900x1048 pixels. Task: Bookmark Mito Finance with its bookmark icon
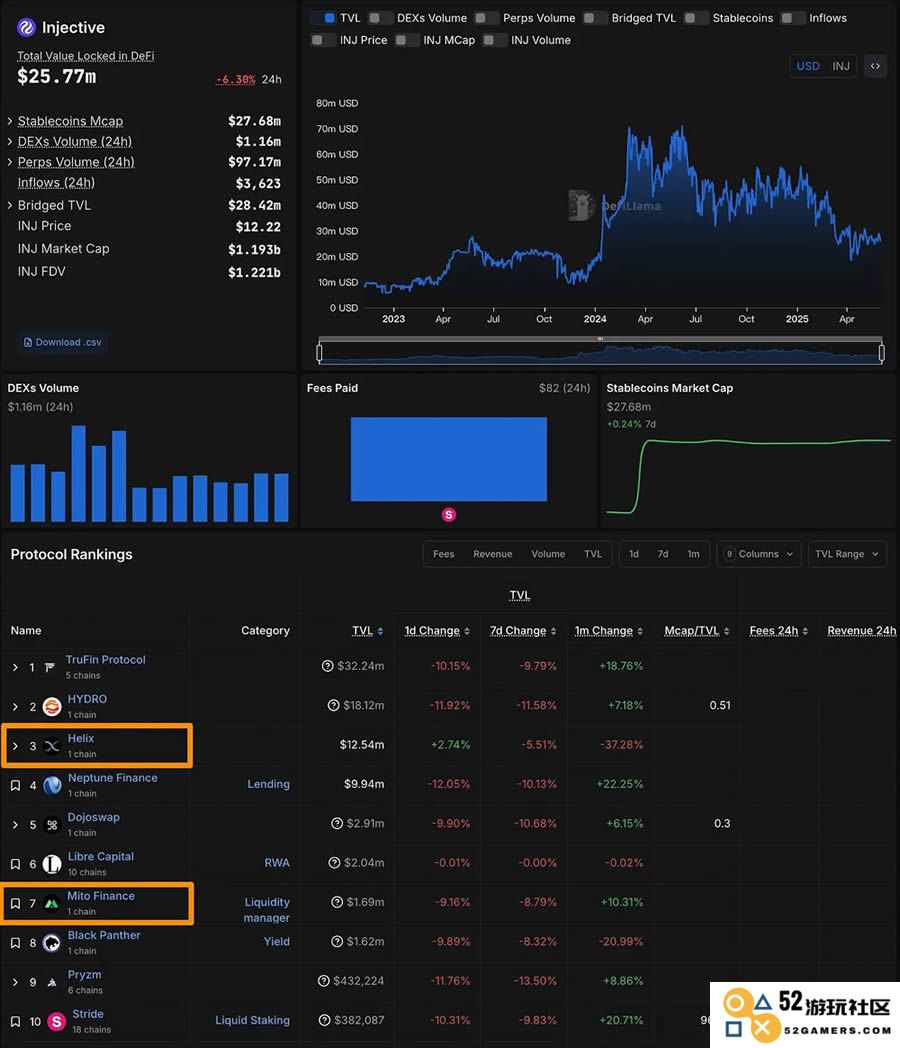[15, 904]
